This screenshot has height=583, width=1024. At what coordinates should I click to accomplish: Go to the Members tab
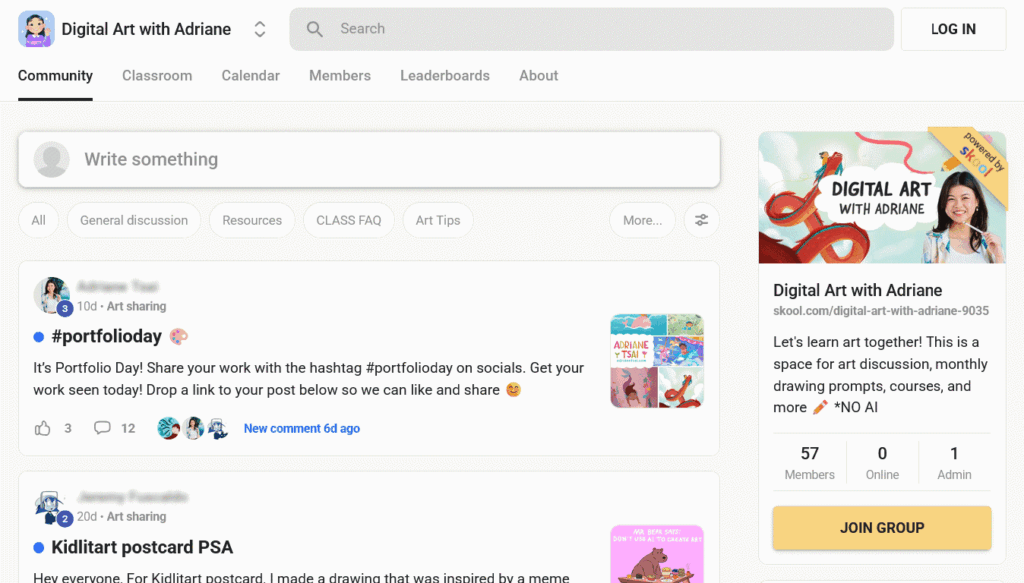[340, 76]
